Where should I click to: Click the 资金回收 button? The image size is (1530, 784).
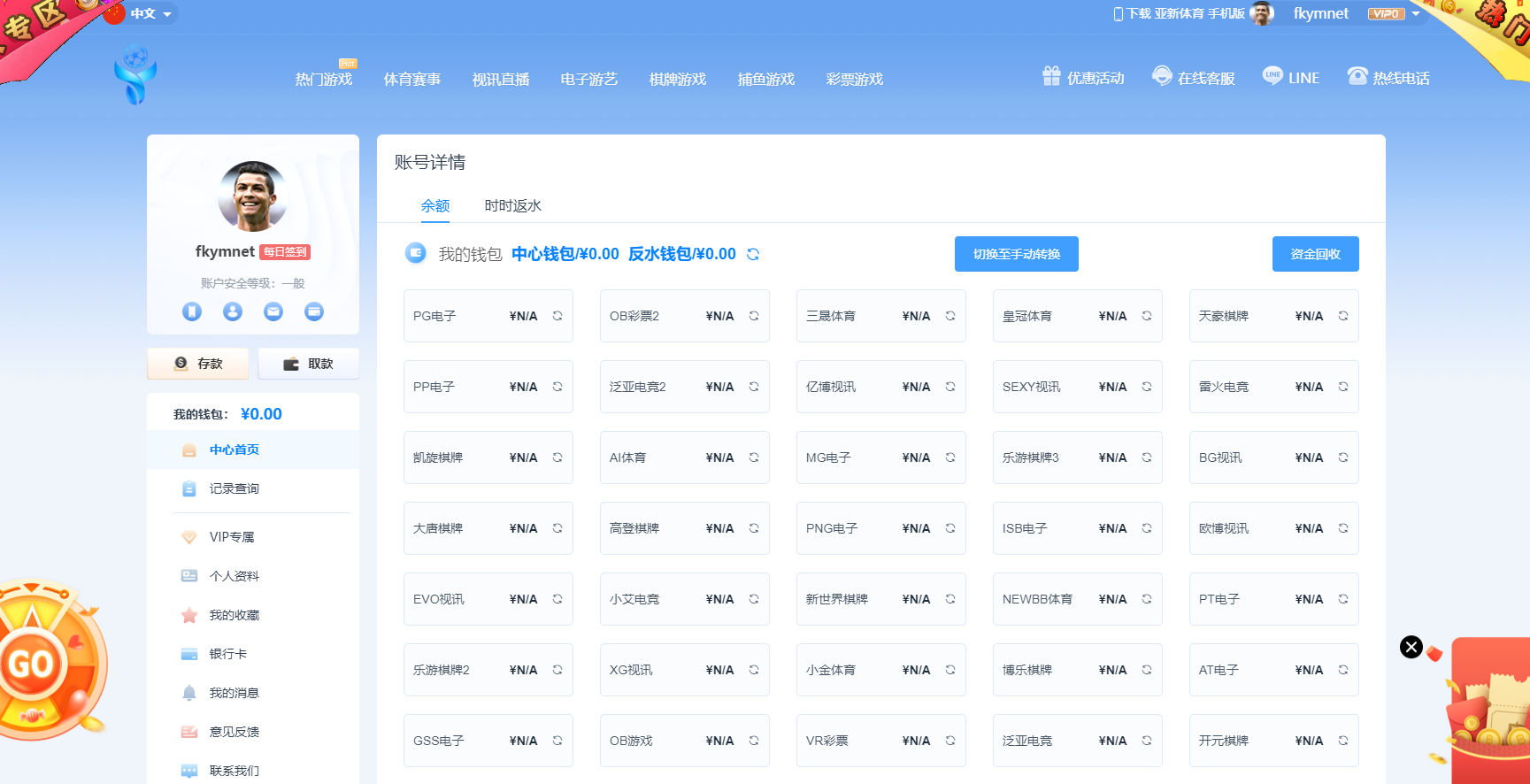point(1315,254)
